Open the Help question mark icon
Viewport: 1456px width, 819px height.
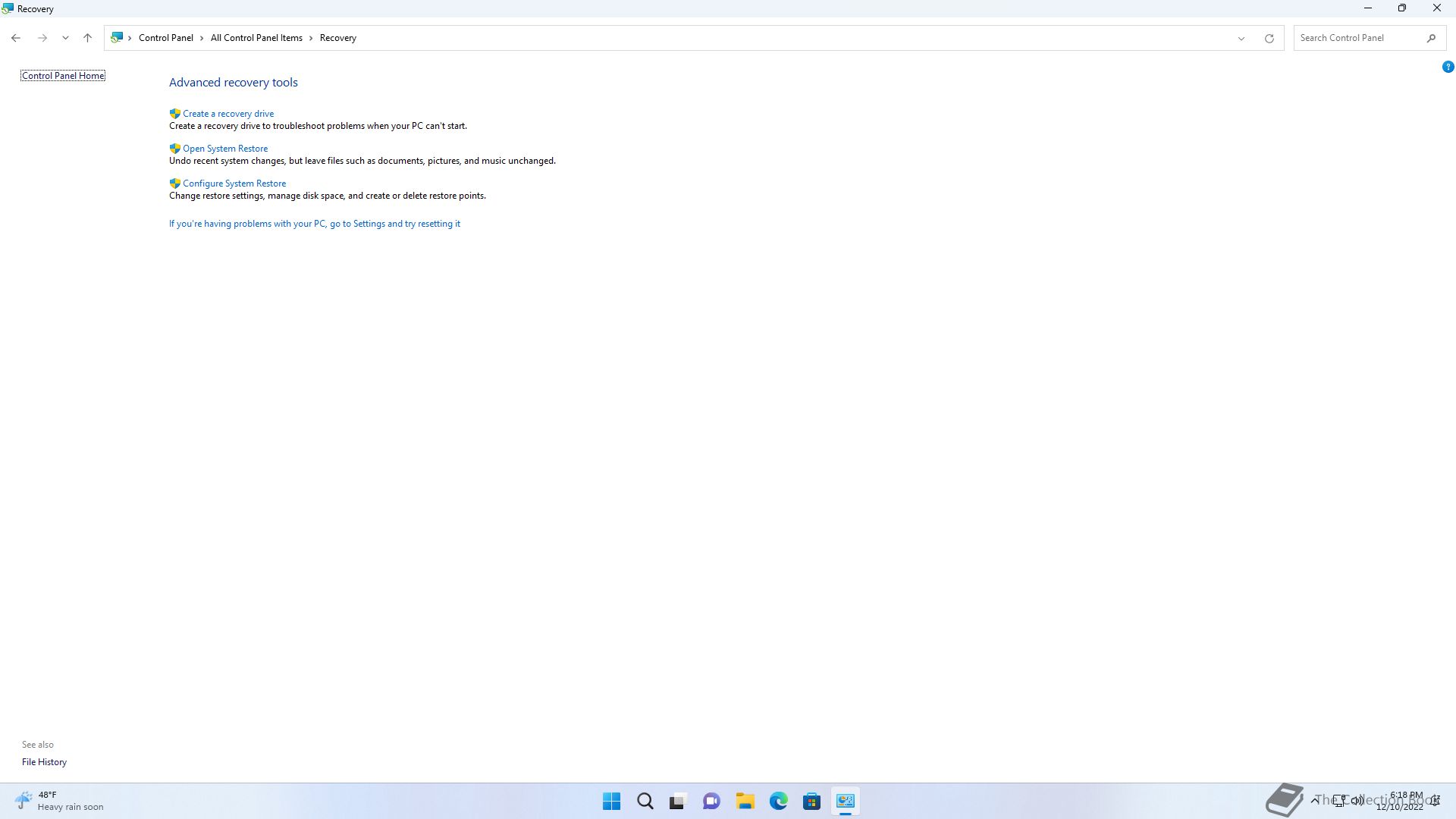[1448, 67]
